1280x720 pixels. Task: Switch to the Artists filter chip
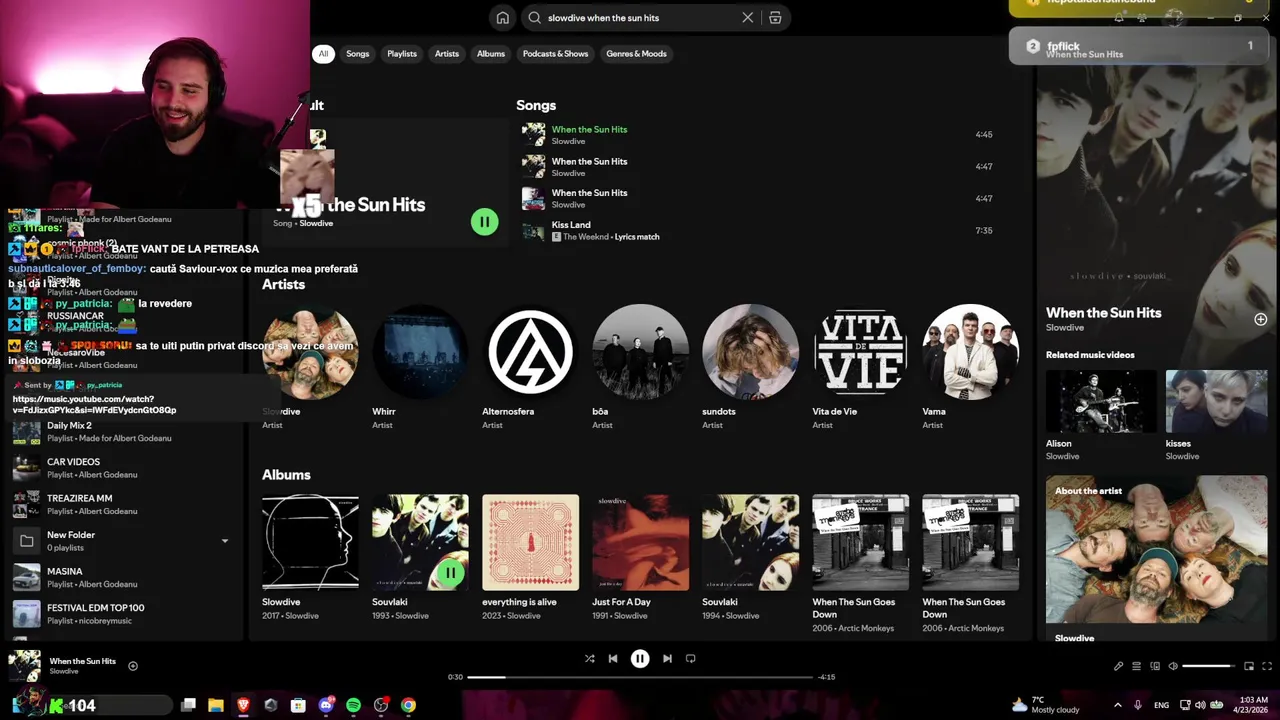point(447,54)
